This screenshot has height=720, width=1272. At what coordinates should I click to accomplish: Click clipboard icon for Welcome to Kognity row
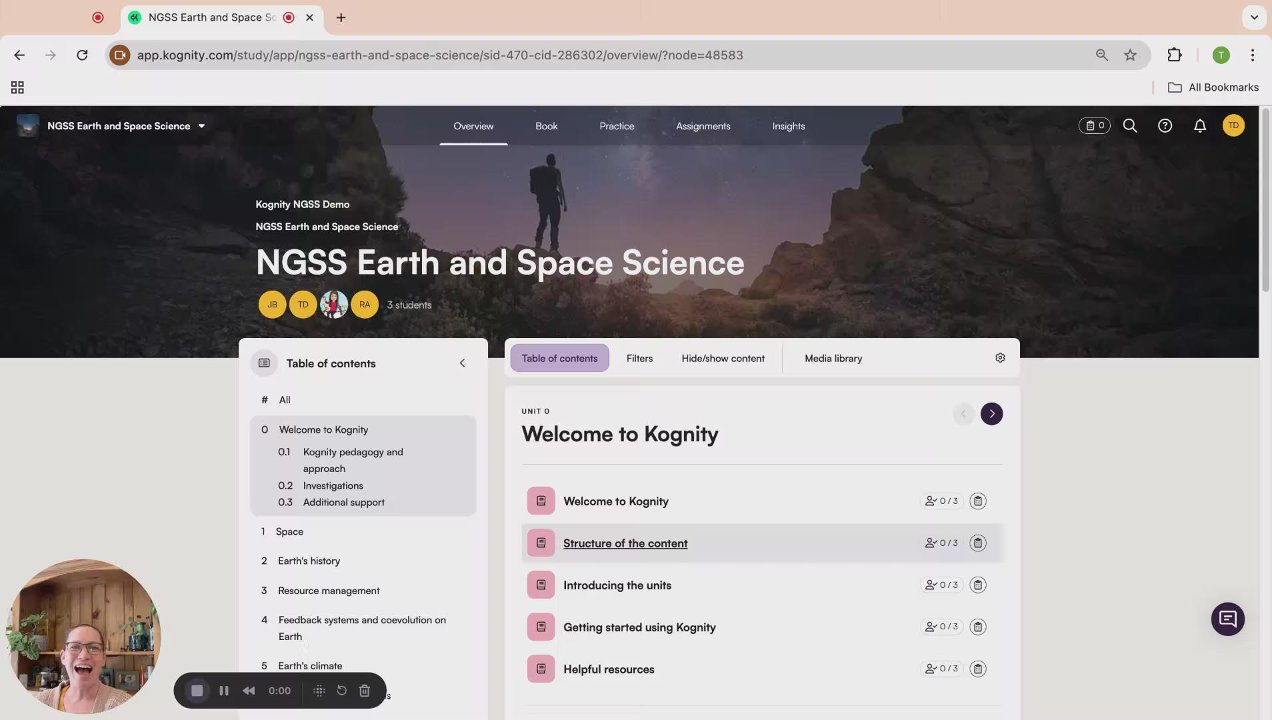(x=978, y=501)
